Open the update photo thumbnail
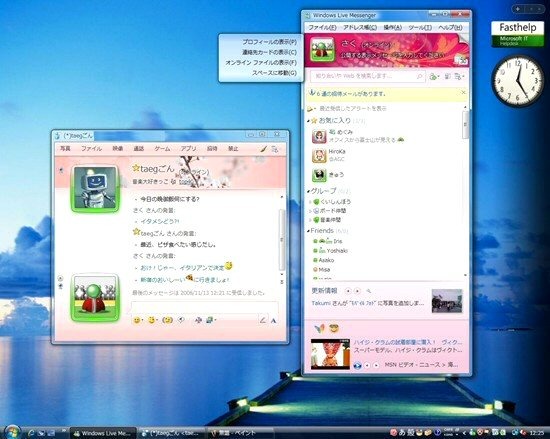Image resolution: width=550 pixels, height=439 pixels. [447, 301]
